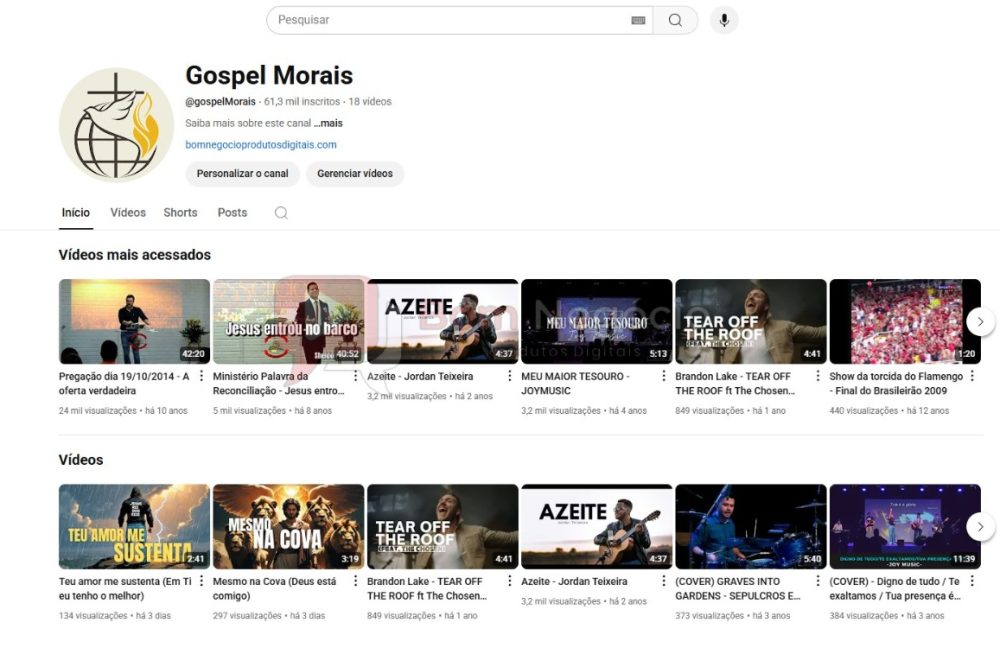Open options for TEAR OFF THE ROOF in Vídeos row

coord(510,581)
